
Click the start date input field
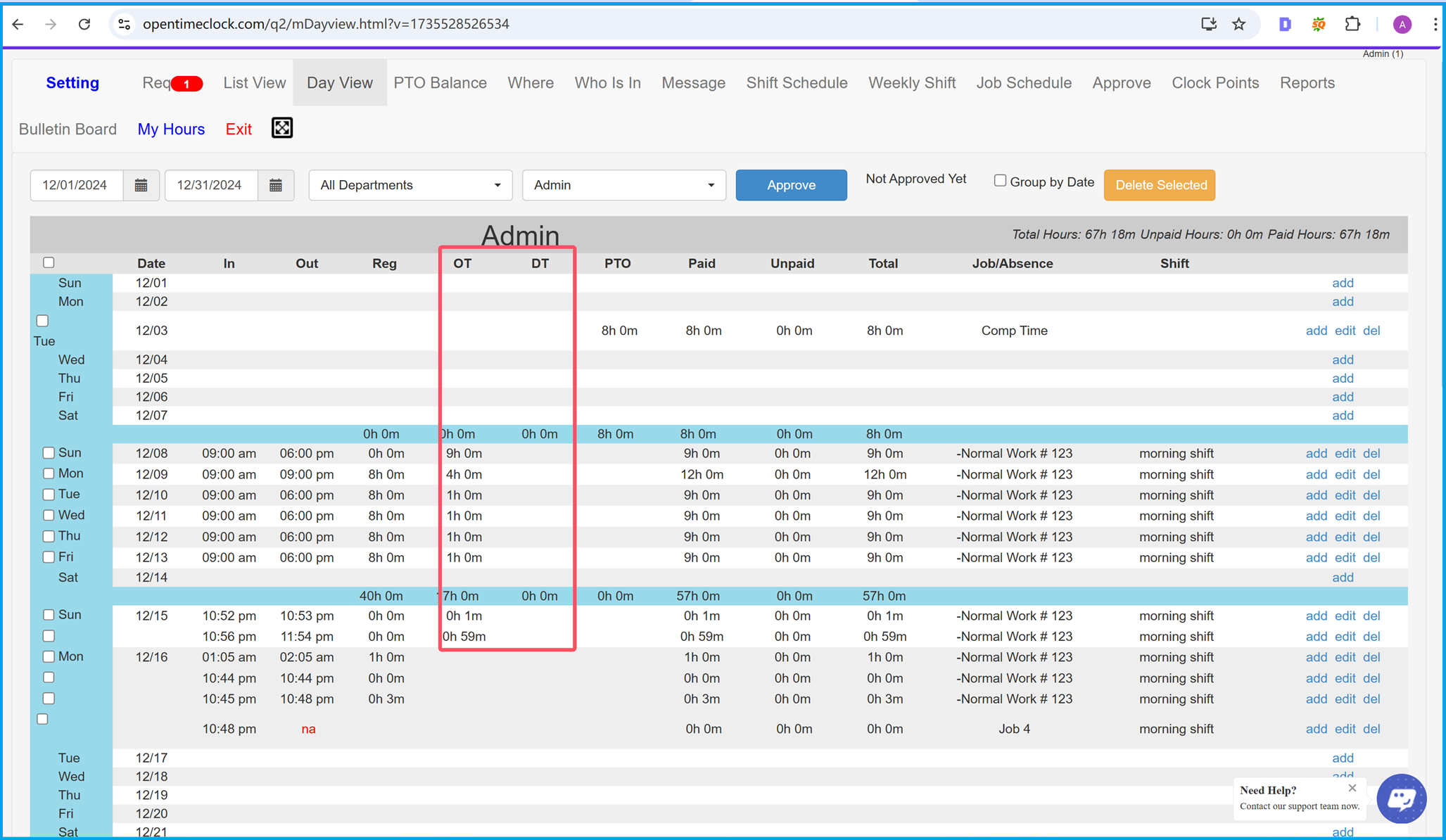coord(76,184)
